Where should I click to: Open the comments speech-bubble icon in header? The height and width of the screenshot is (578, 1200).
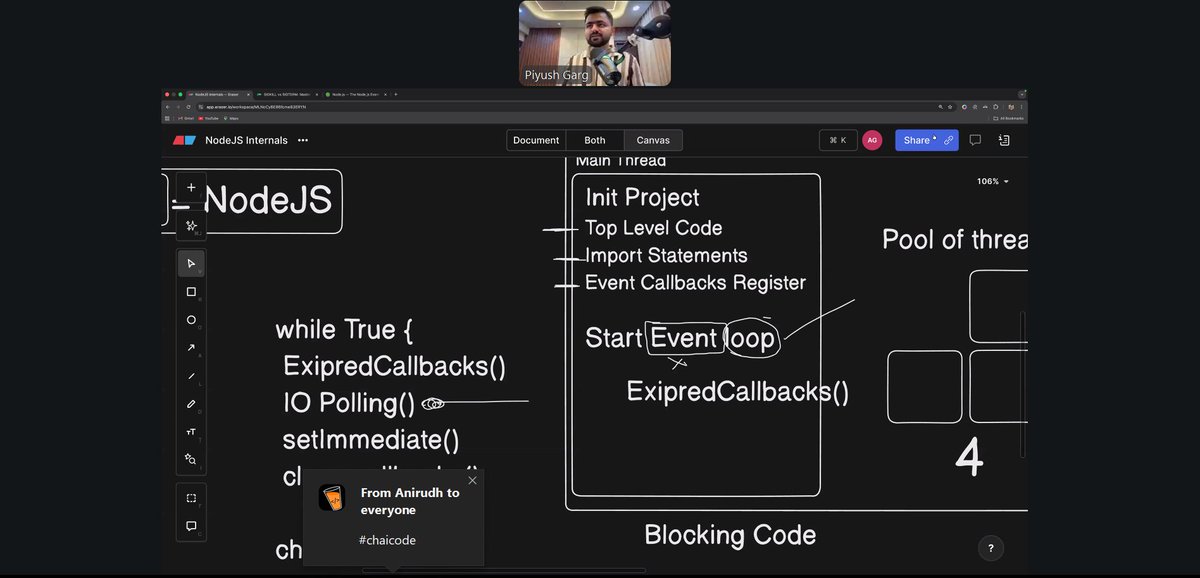pyautogui.click(x=975, y=140)
